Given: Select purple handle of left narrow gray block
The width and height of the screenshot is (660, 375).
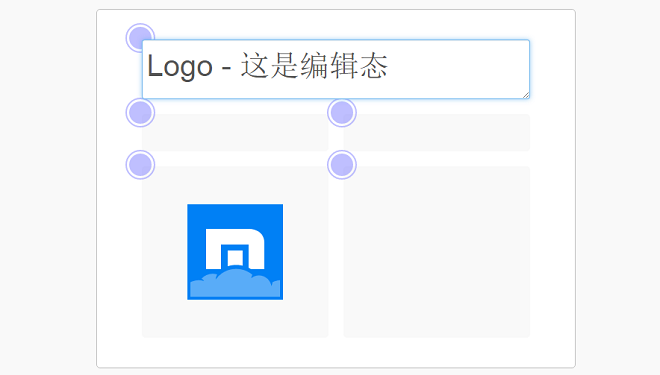Looking at the screenshot, I should click(140, 113).
